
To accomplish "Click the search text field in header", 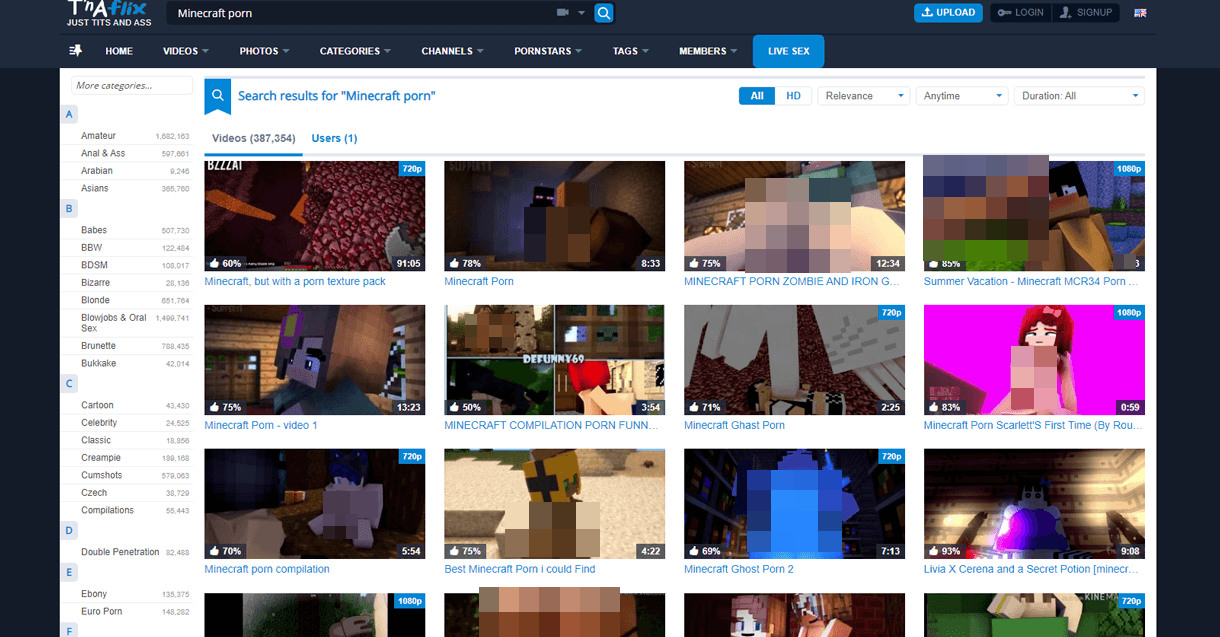I will [x=360, y=13].
